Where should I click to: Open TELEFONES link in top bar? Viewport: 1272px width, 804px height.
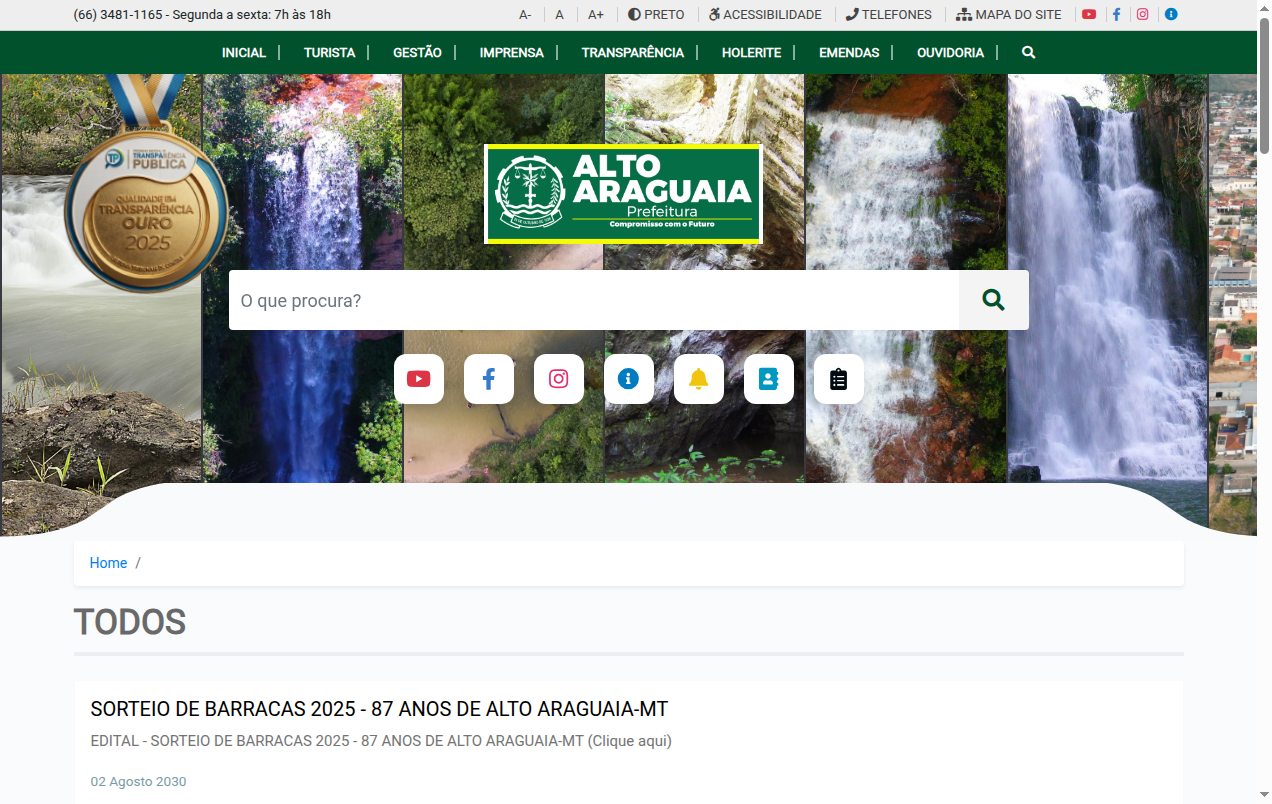point(889,15)
